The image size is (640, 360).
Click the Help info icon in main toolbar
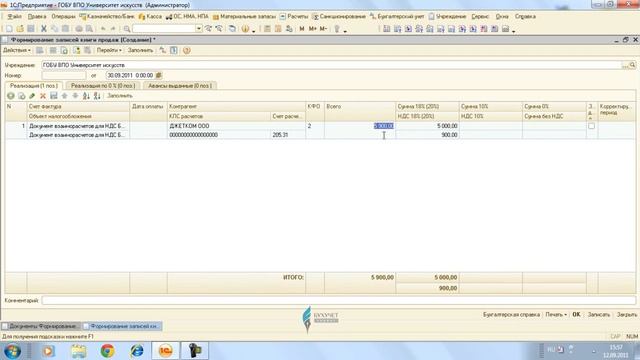[245, 29]
